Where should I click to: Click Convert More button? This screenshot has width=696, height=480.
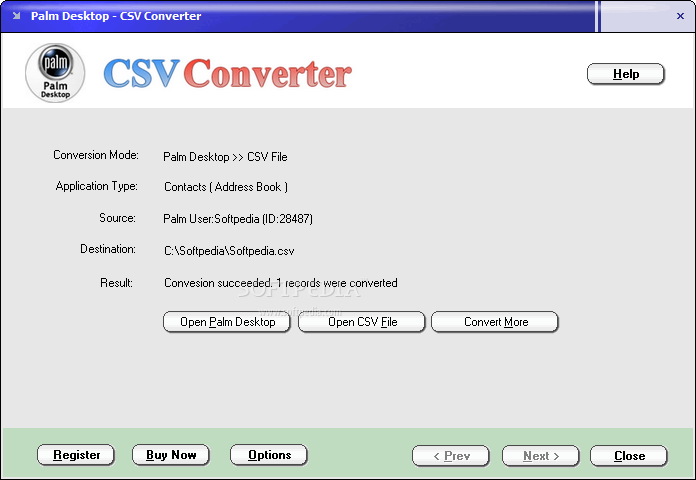(495, 322)
